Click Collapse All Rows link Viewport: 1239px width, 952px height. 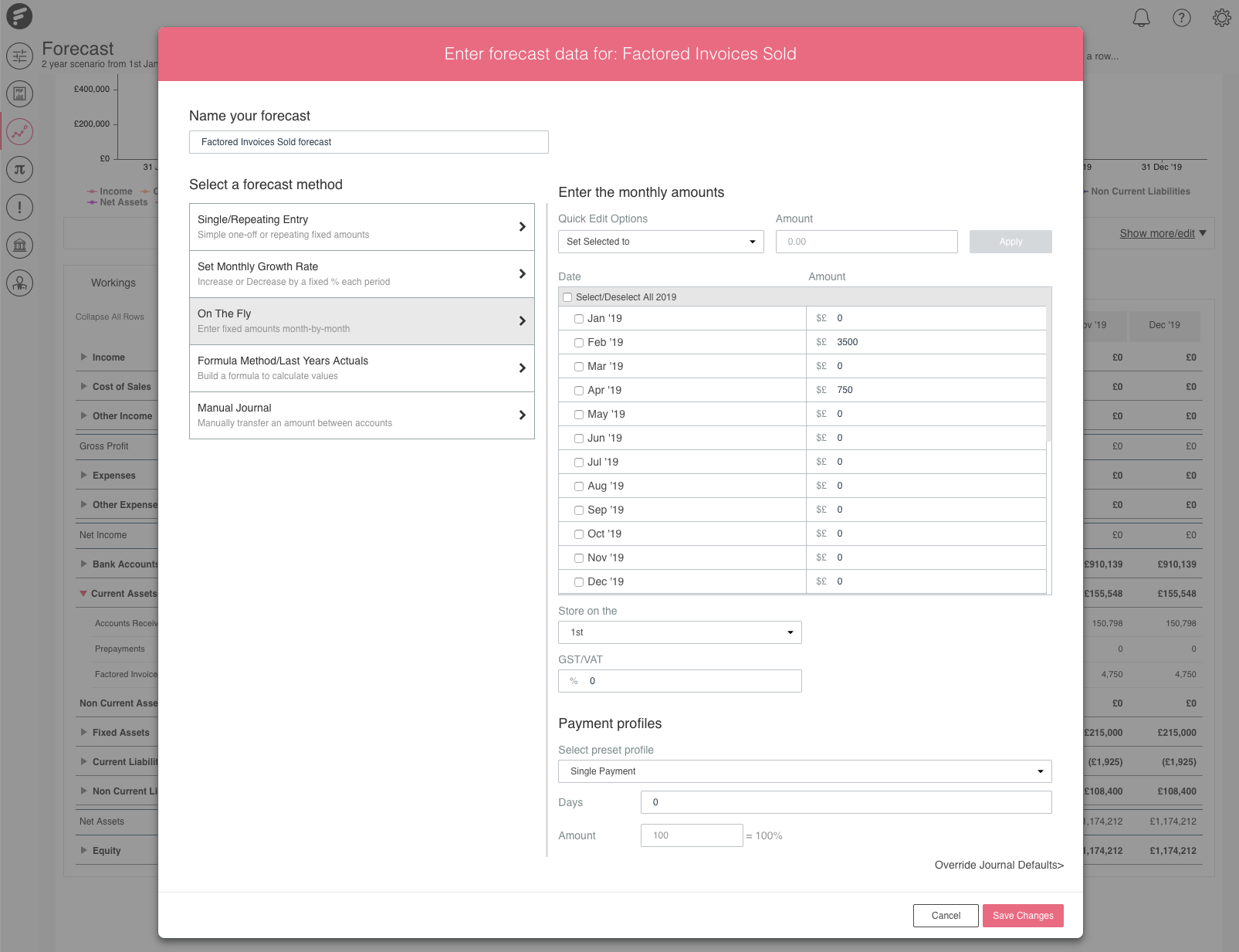(x=110, y=317)
